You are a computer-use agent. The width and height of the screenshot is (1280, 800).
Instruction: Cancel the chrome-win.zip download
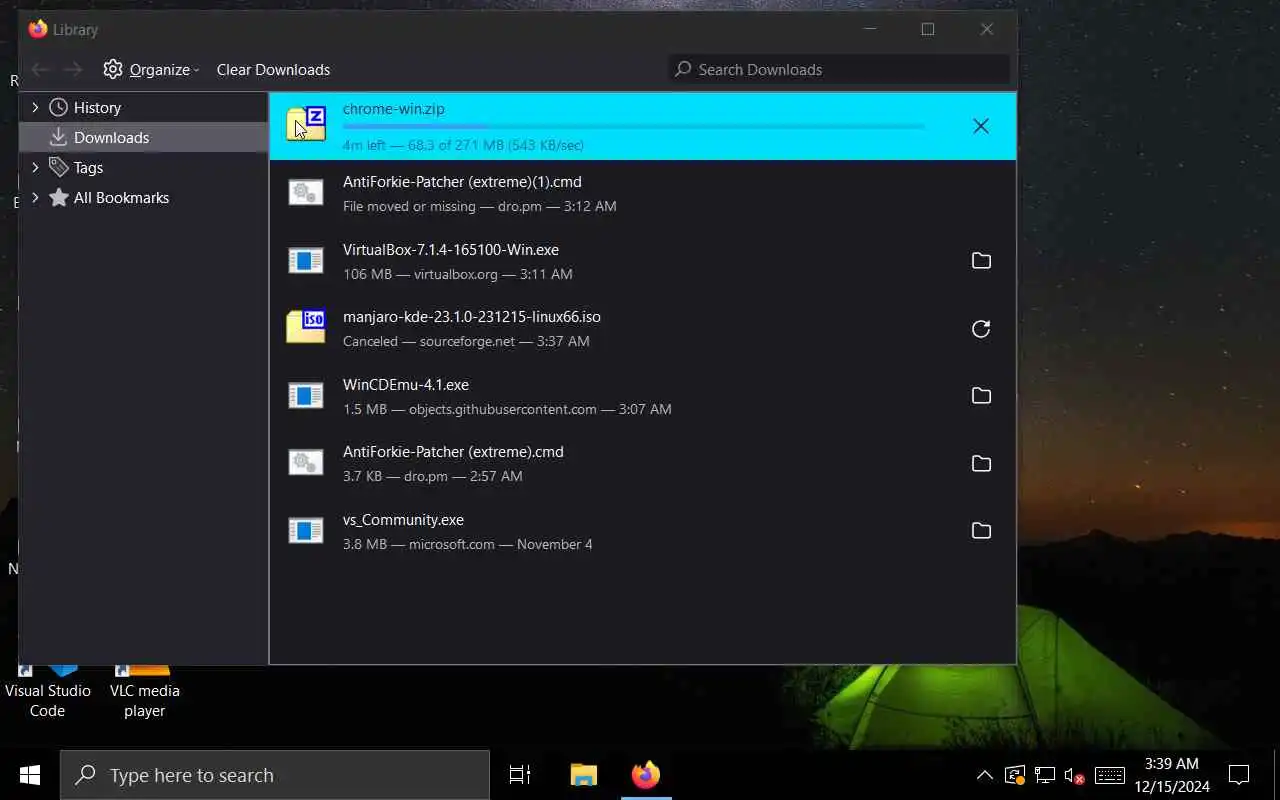tap(981, 126)
